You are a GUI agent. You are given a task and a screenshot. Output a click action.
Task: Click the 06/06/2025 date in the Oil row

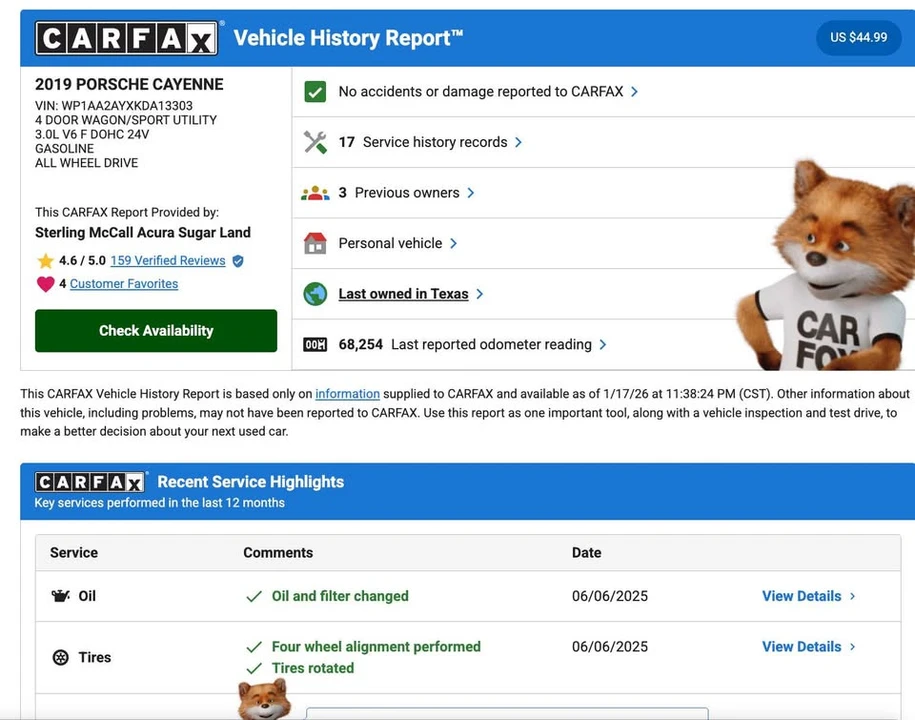[610, 596]
